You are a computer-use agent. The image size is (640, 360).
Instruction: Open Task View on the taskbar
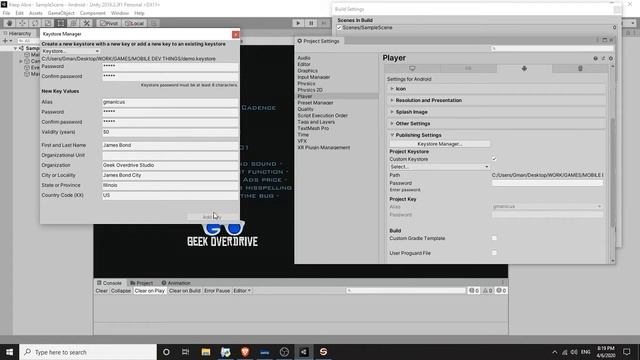point(186,352)
